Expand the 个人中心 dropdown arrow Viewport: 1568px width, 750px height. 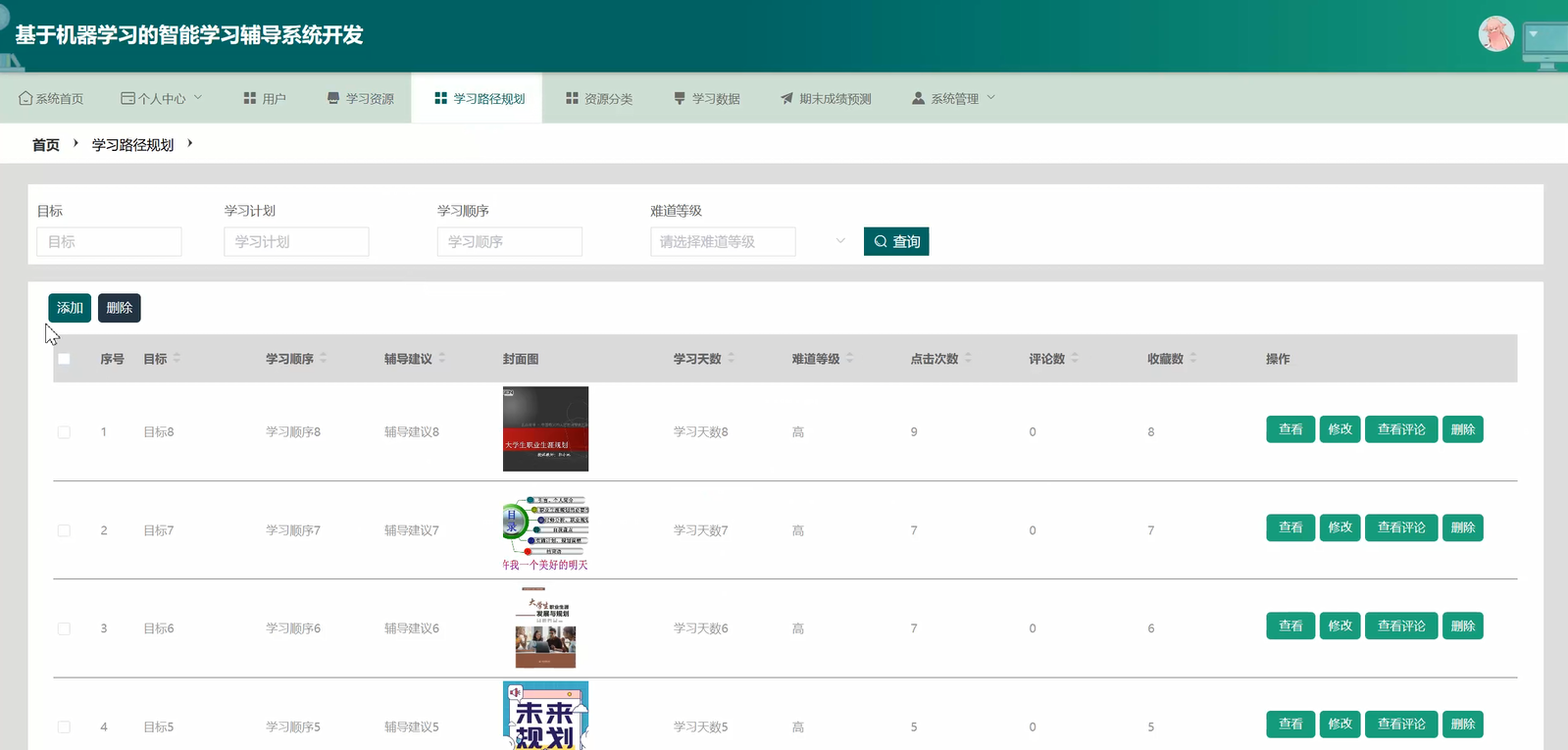(x=198, y=97)
